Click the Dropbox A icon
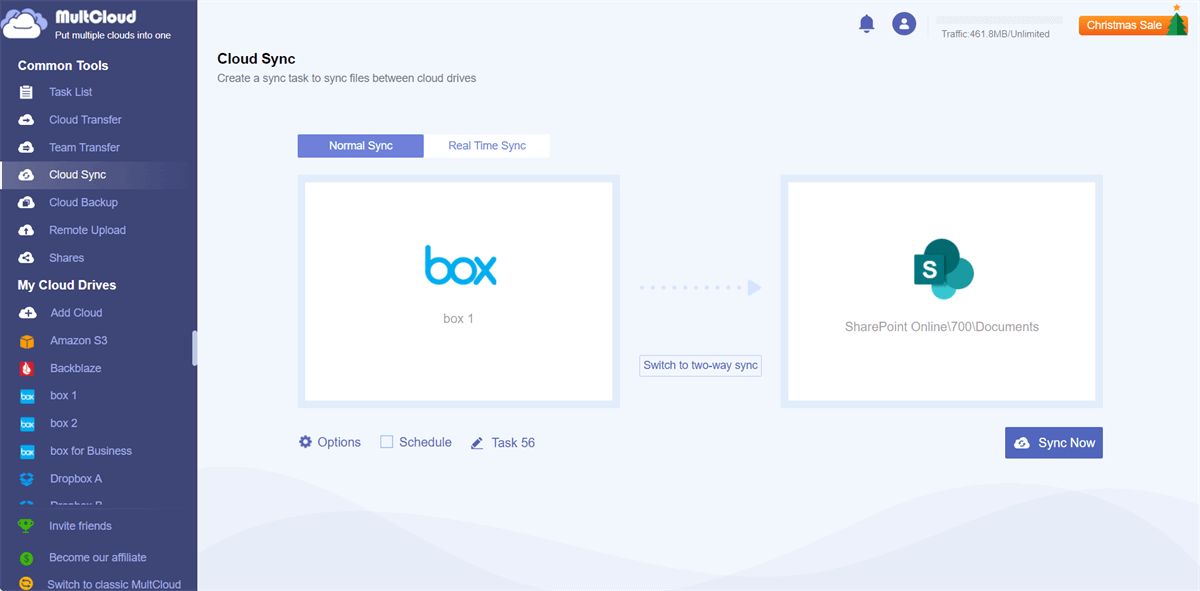 click(27, 479)
